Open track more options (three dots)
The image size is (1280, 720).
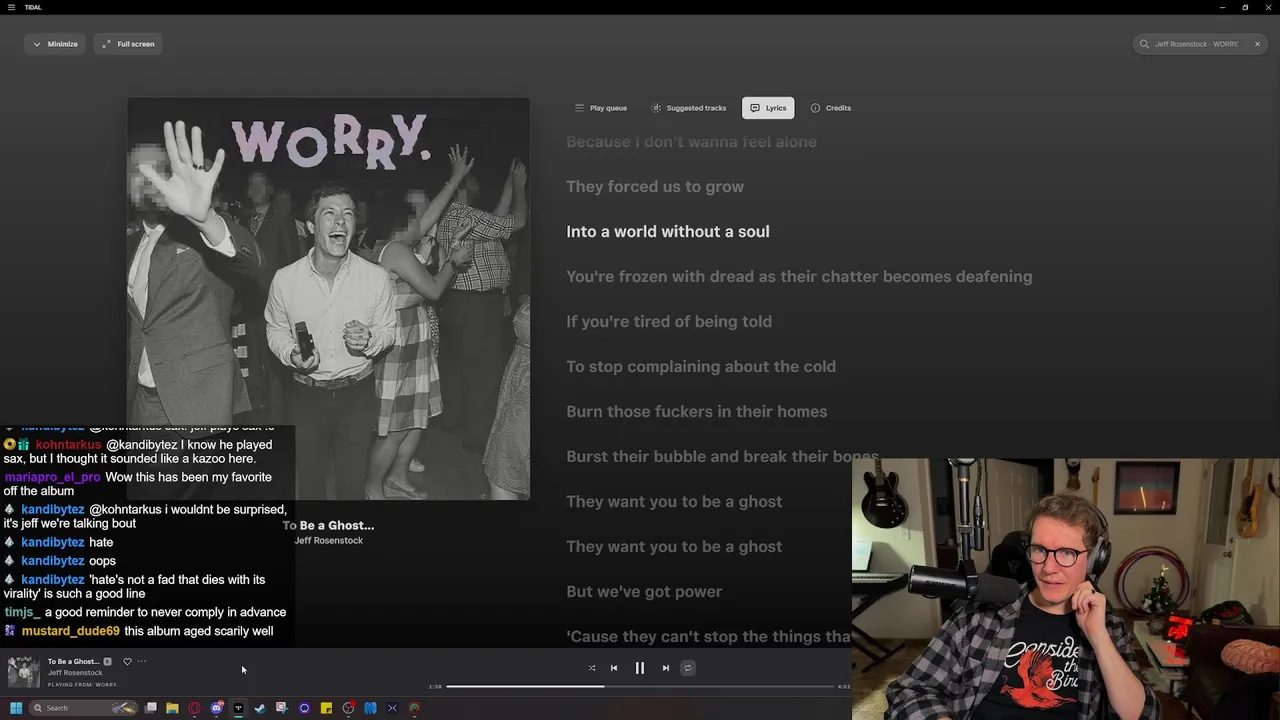tap(141, 662)
